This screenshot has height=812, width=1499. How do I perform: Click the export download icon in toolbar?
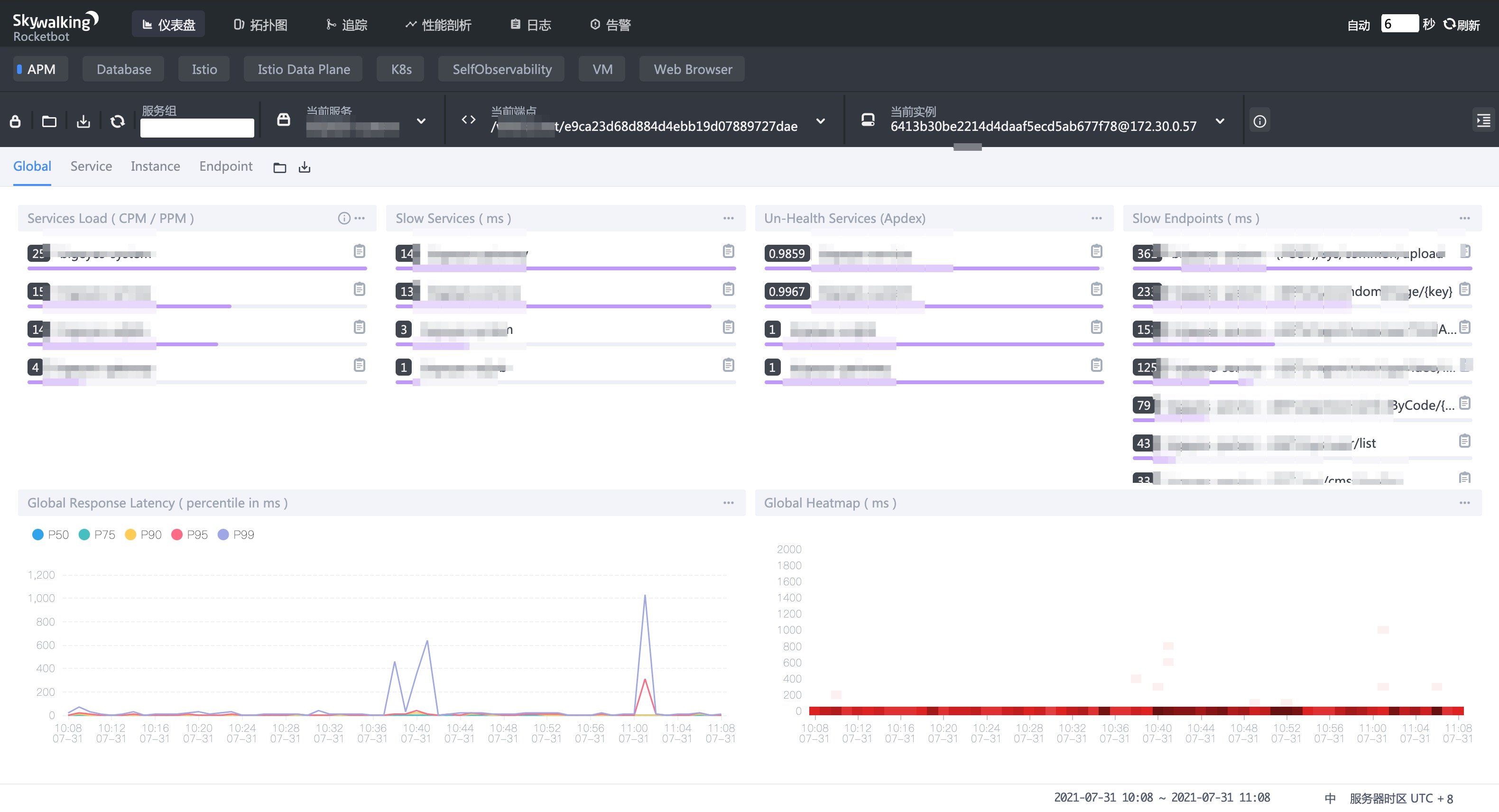(x=83, y=121)
